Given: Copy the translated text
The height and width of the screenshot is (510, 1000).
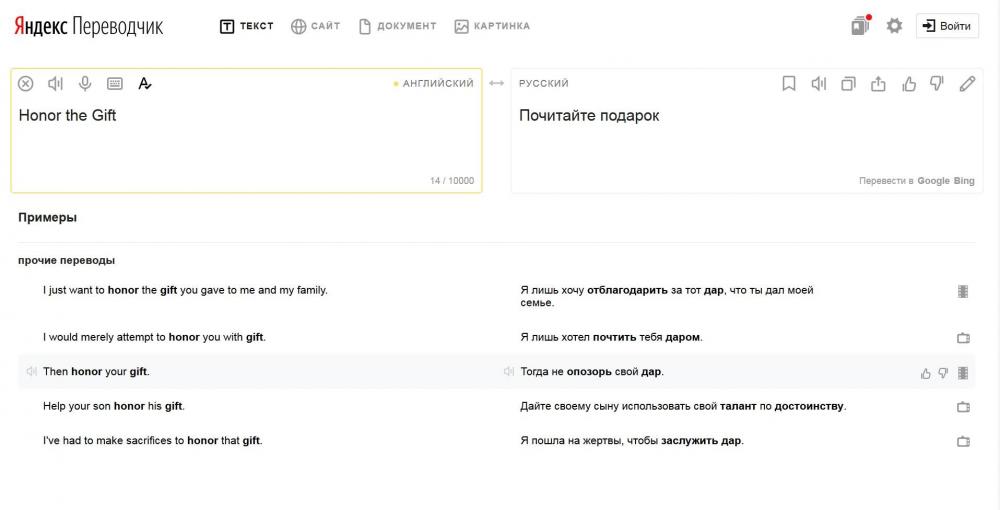Looking at the screenshot, I should tap(848, 84).
